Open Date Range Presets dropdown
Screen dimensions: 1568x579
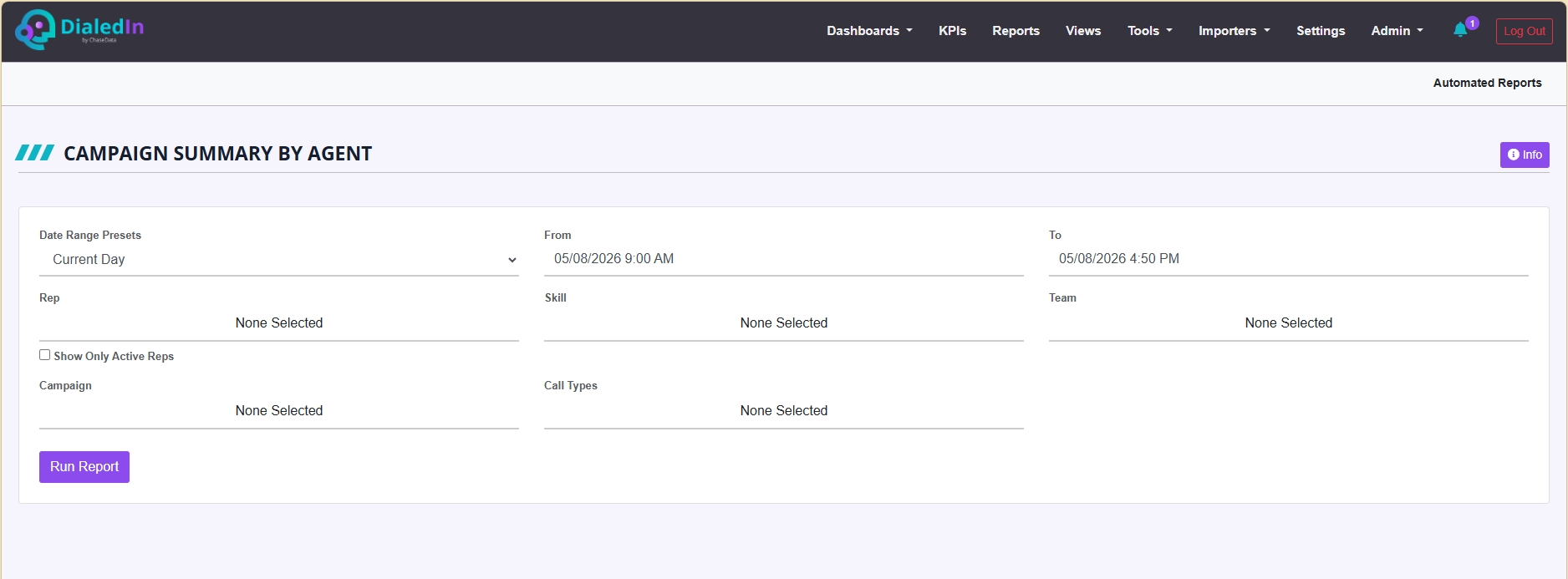[279, 260]
